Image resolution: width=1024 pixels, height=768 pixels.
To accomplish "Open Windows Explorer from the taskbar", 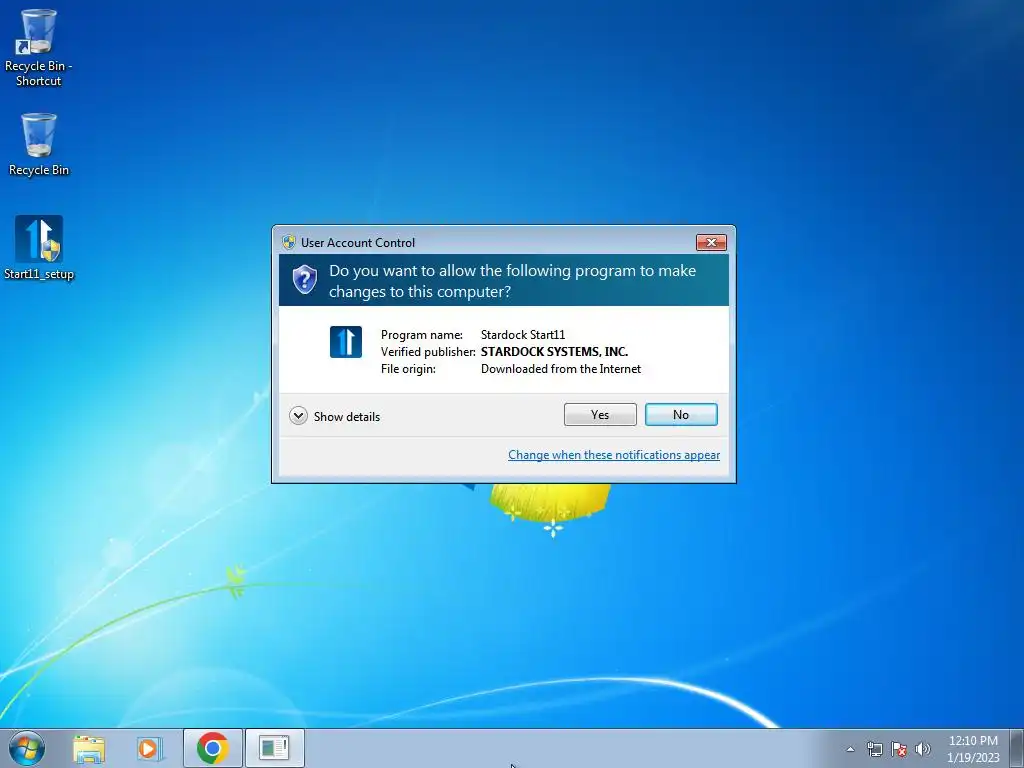I will pos(89,748).
